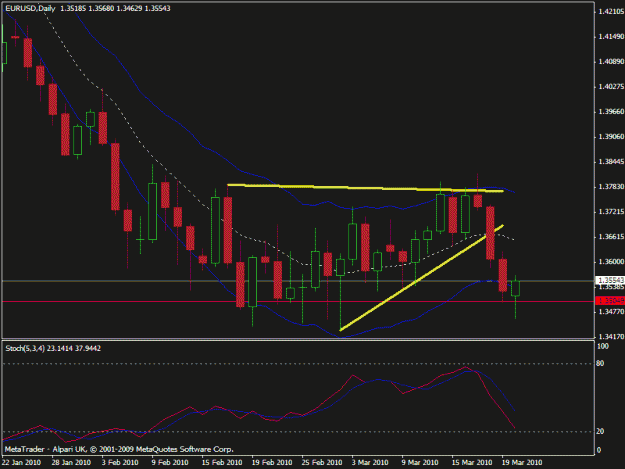The height and width of the screenshot is (469, 625).
Task: Click the 1.41490 price axis label
Action: [611, 37]
